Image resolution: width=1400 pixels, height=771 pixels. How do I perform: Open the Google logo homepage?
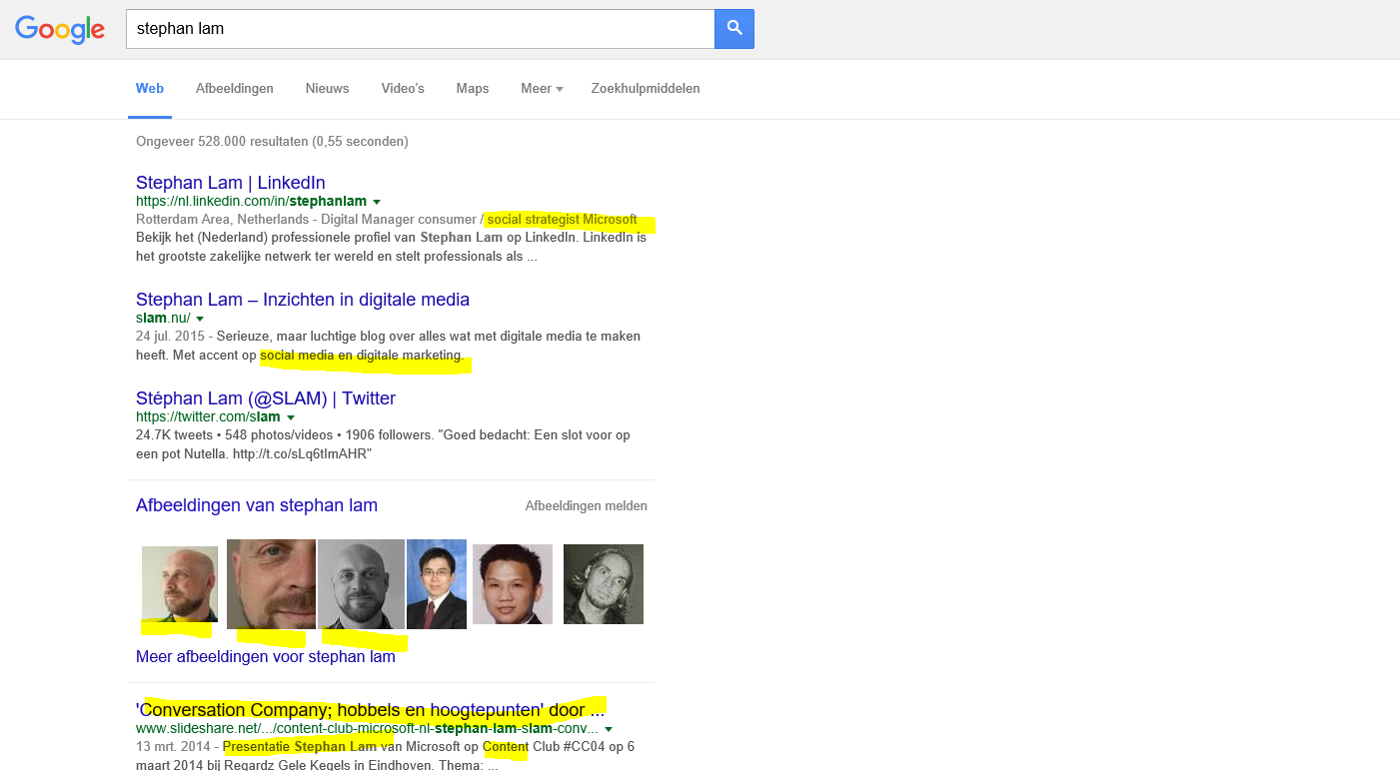[60, 30]
